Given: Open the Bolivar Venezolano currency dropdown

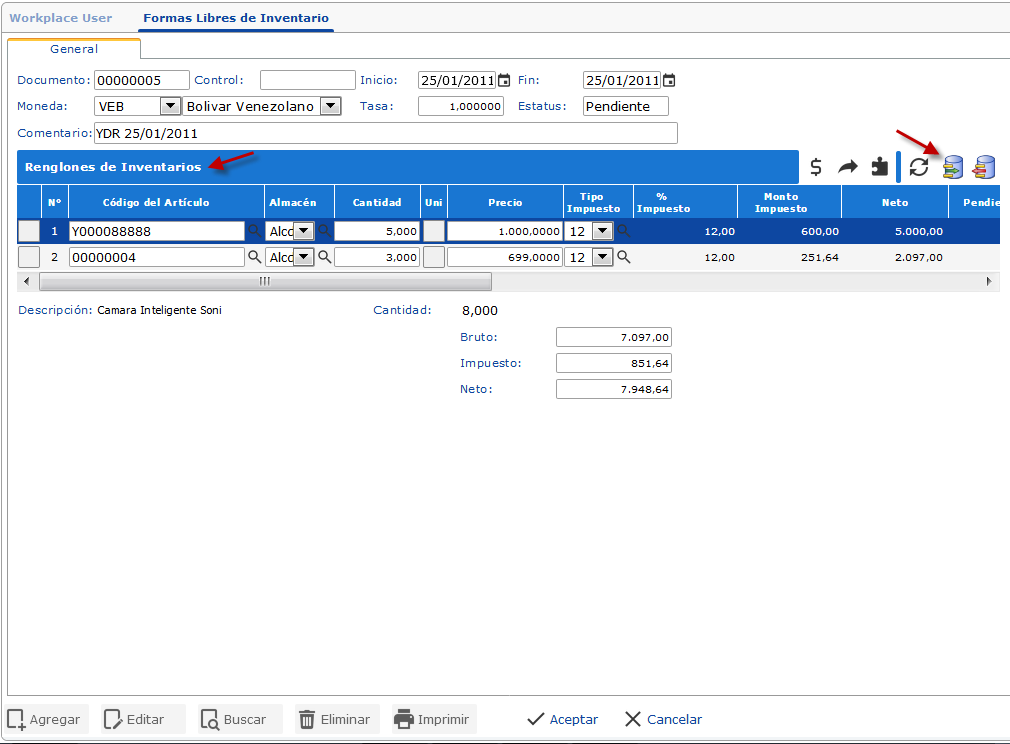Looking at the screenshot, I should click(x=331, y=106).
